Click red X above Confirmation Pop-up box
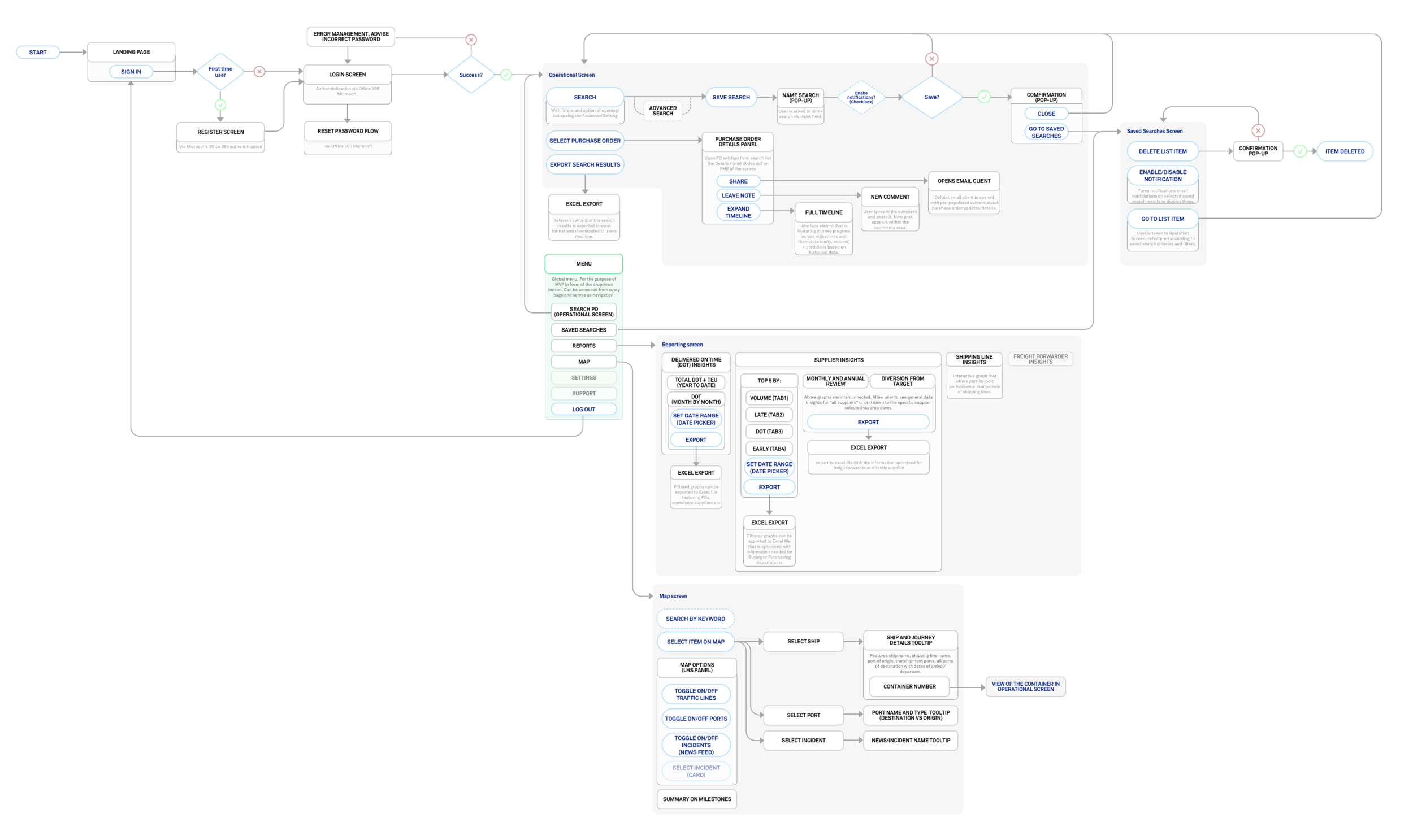This screenshot has height=840, width=1413. tap(1257, 130)
